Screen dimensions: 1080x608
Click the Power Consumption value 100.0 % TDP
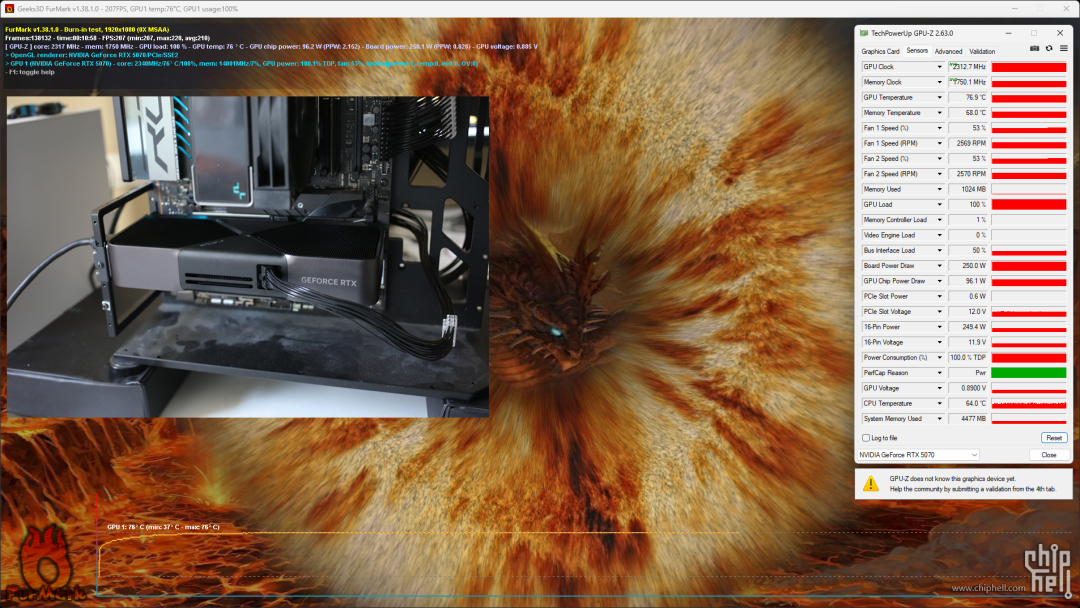pyautogui.click(x=968, y=357)
